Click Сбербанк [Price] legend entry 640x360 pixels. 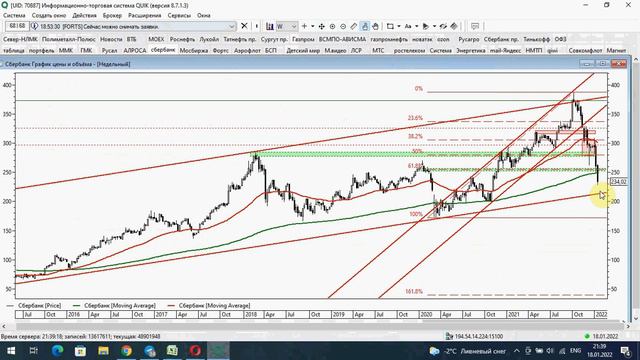coord(34,306)
